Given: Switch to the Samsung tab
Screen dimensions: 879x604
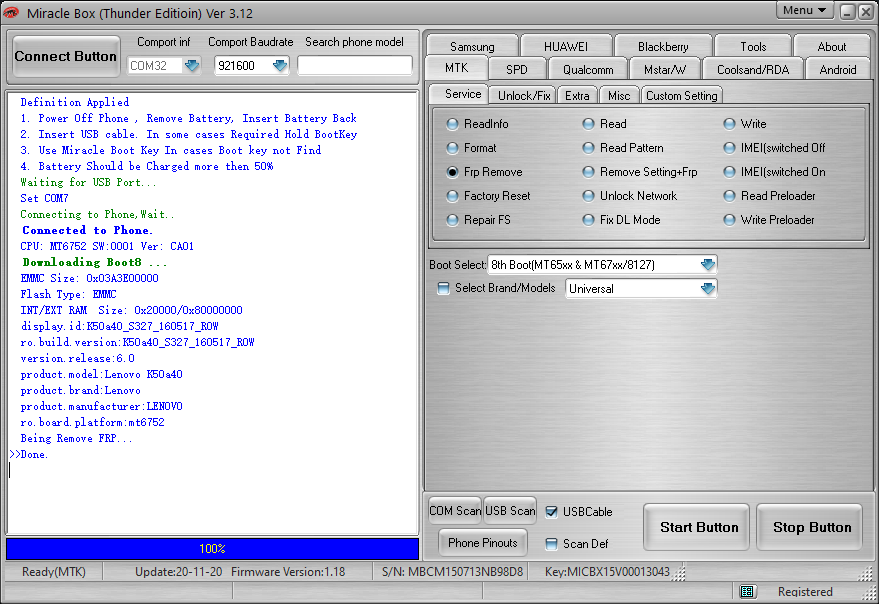Looking at the screenshot, I should click(472, 47).
